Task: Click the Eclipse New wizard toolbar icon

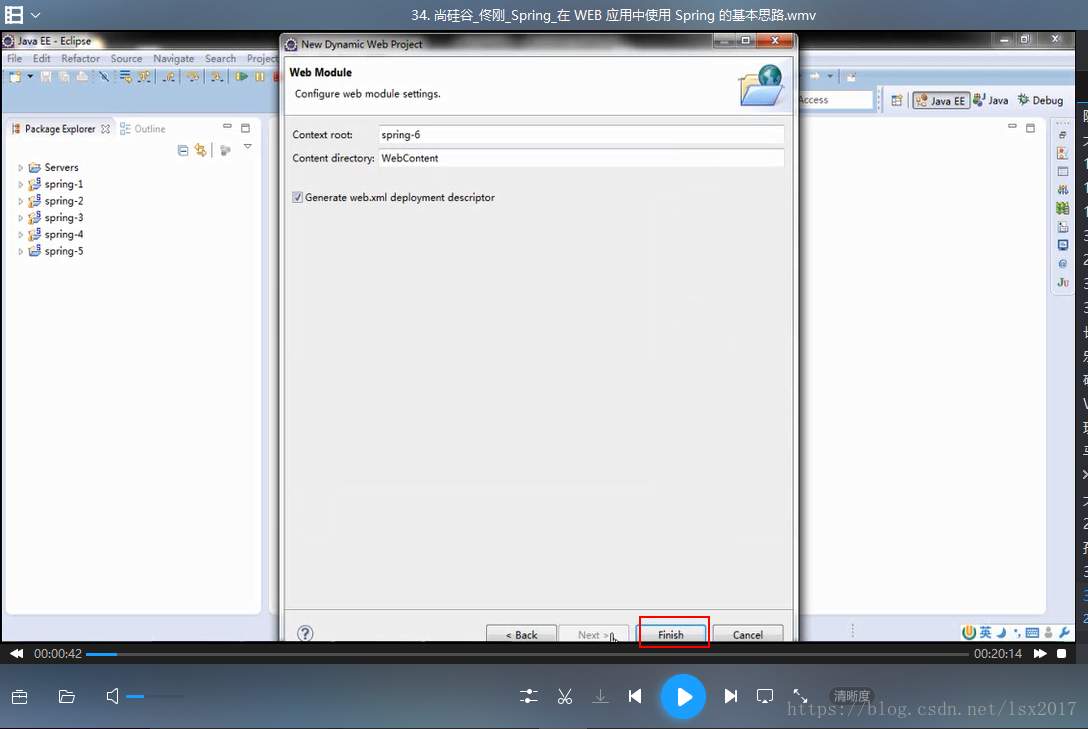Action: [15, 76]
